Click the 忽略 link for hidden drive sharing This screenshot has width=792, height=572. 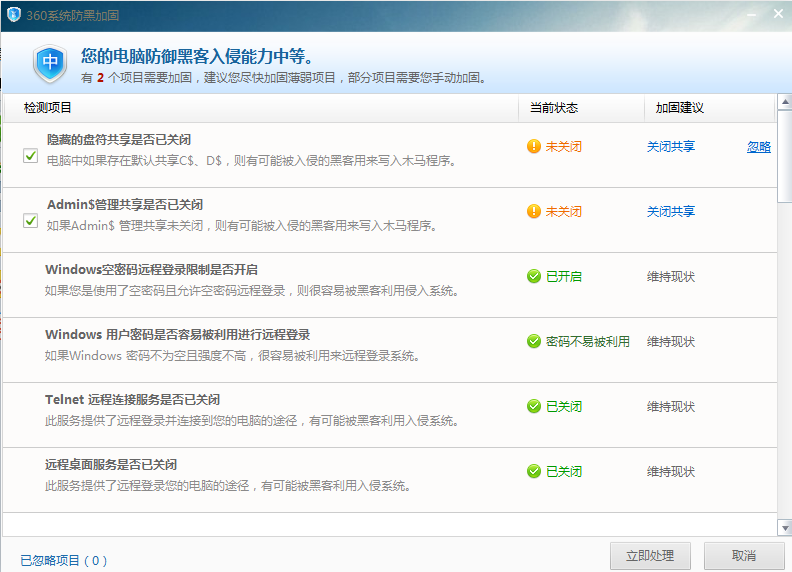tap(759, 147)
